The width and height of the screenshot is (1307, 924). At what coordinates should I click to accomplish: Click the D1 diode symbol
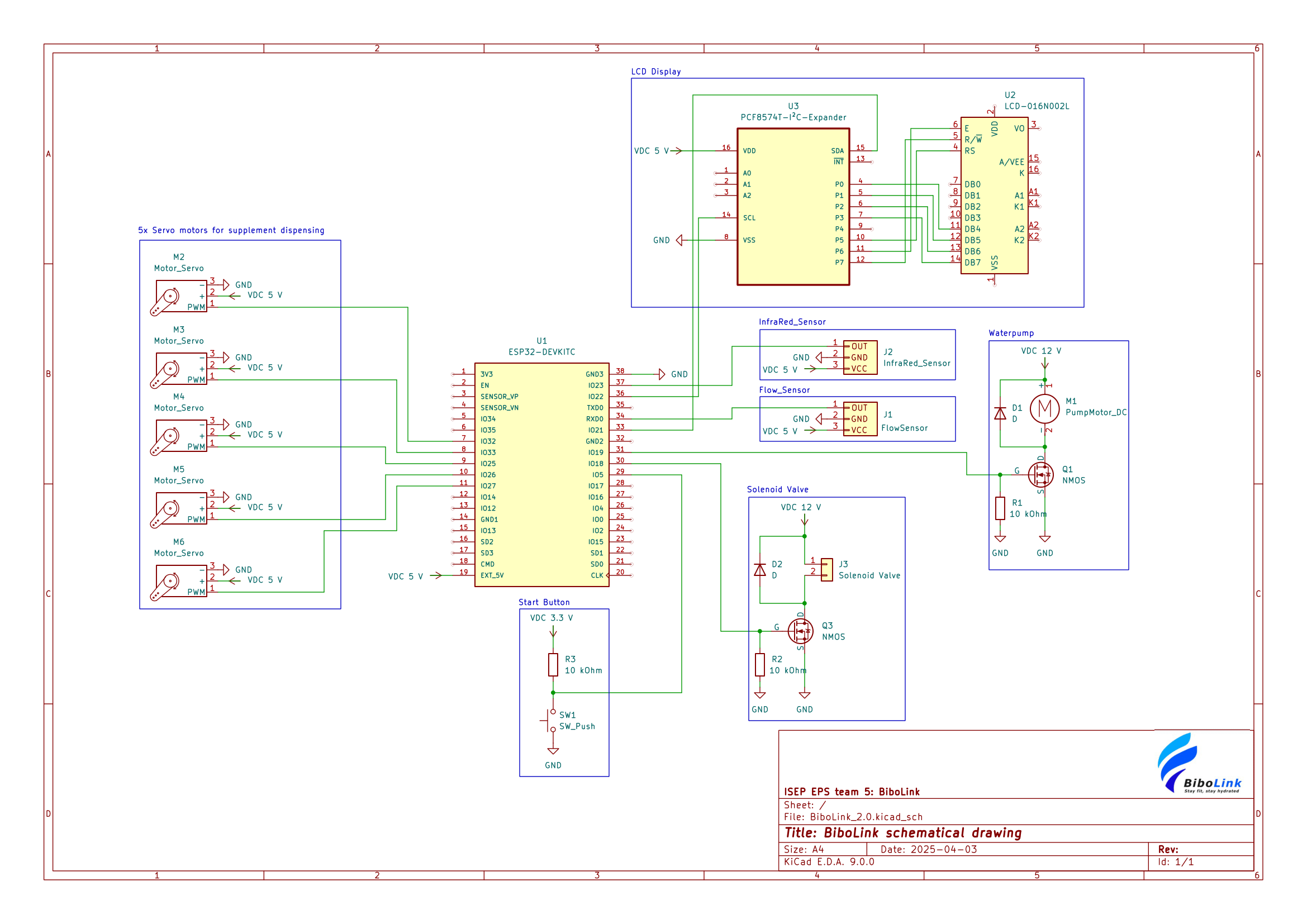[1000, 413]
